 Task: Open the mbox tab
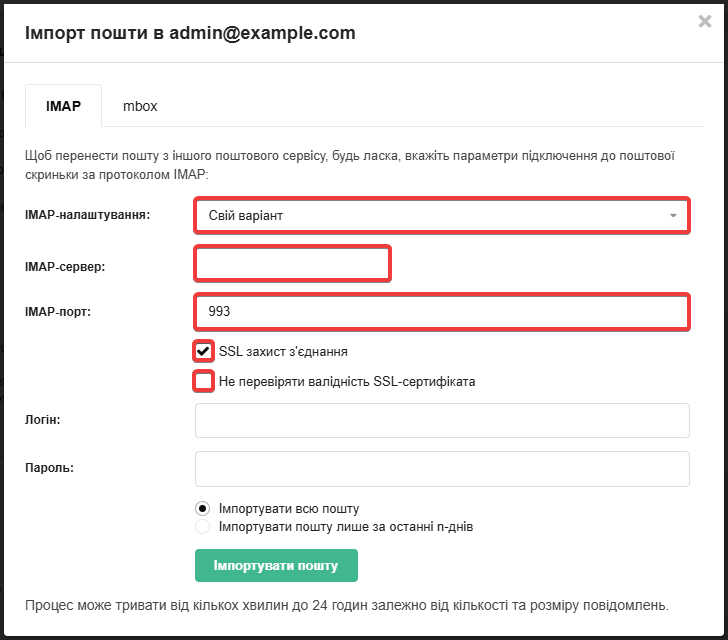coord(140,105)
